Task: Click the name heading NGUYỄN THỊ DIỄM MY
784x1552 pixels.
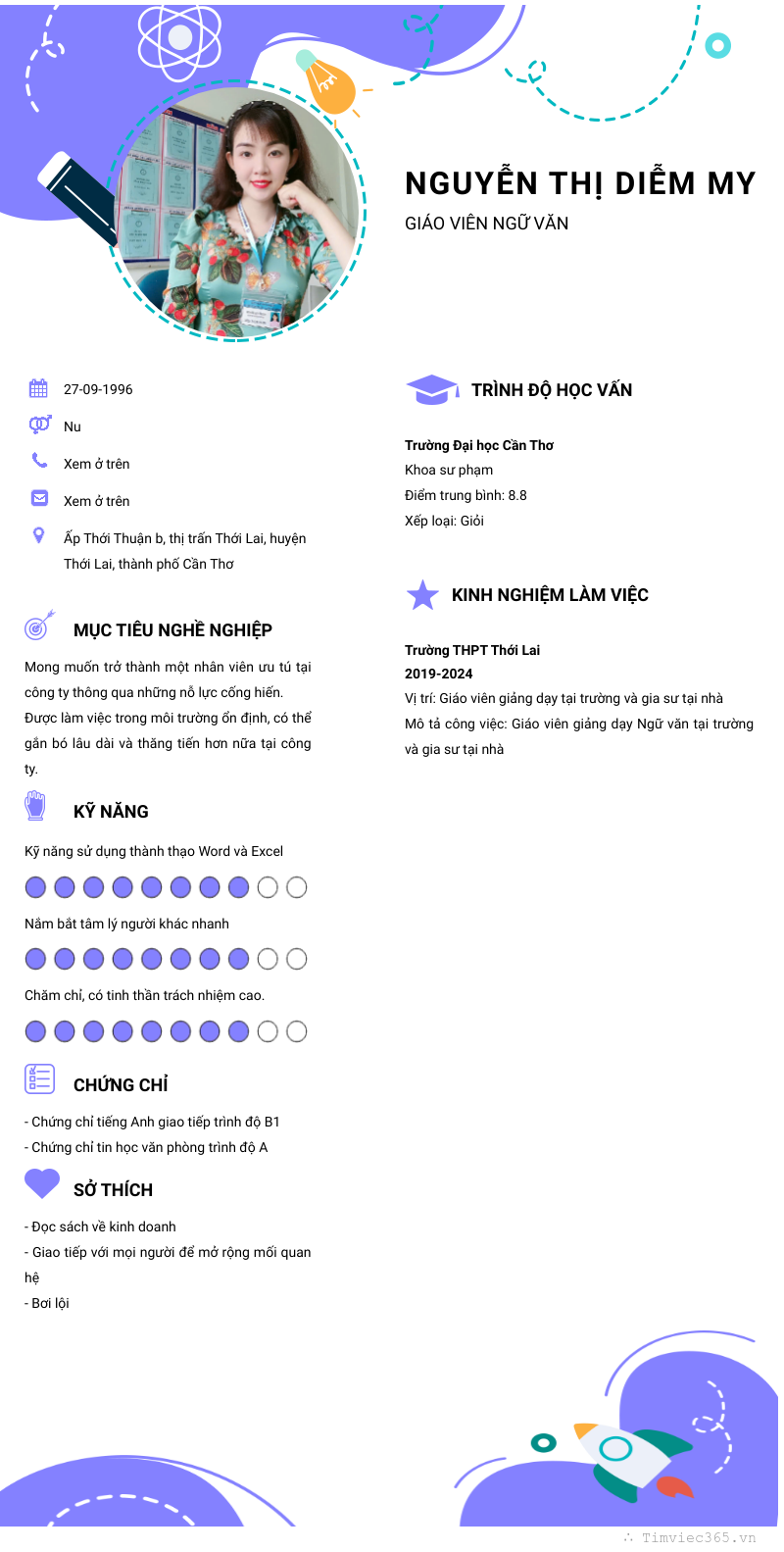Action: pyautogui.click(x=580, y=184)
